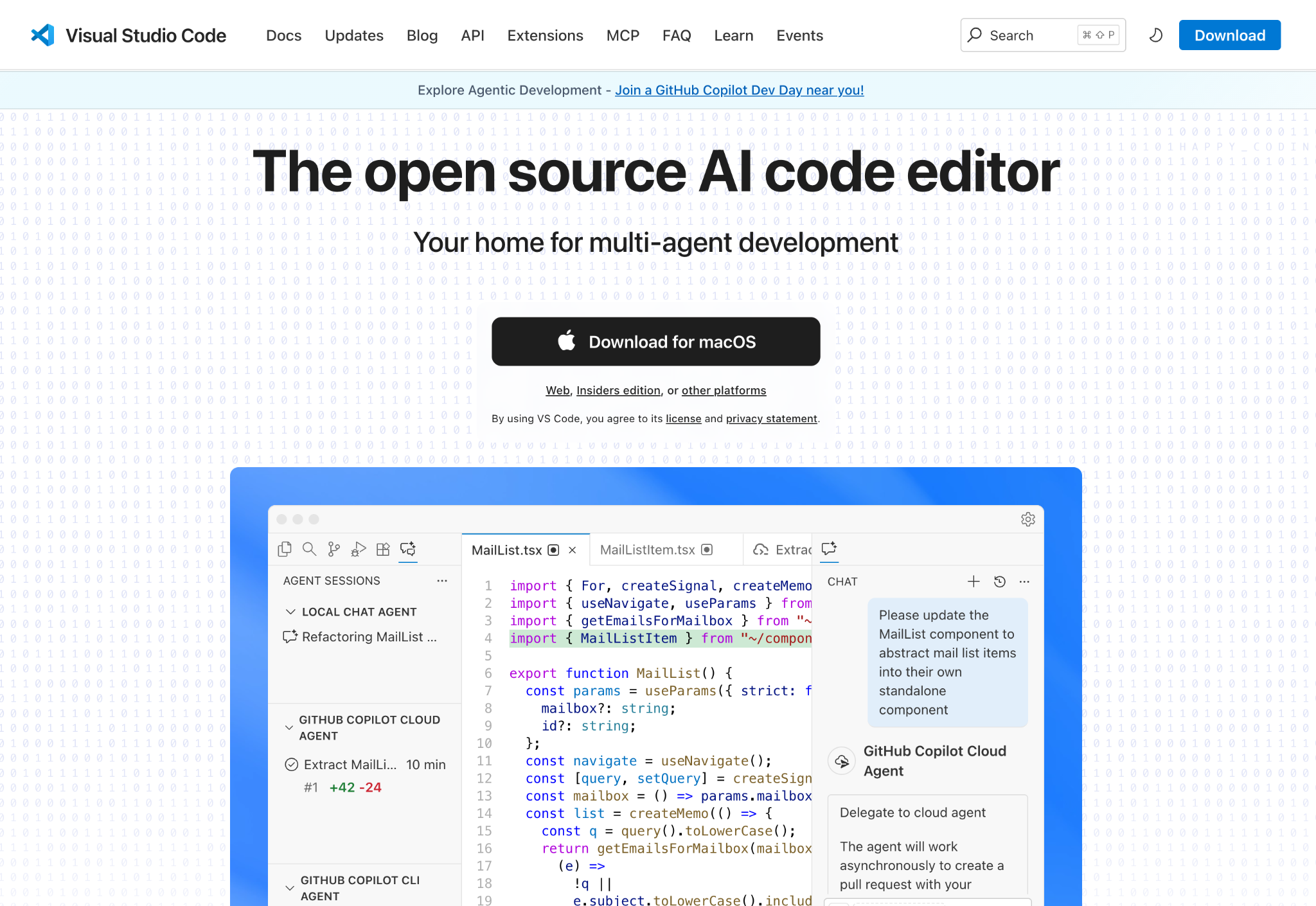1316x906 pixels.
Task: Collapse the LOCAL CHAT AGENT section
Action: 290,611
